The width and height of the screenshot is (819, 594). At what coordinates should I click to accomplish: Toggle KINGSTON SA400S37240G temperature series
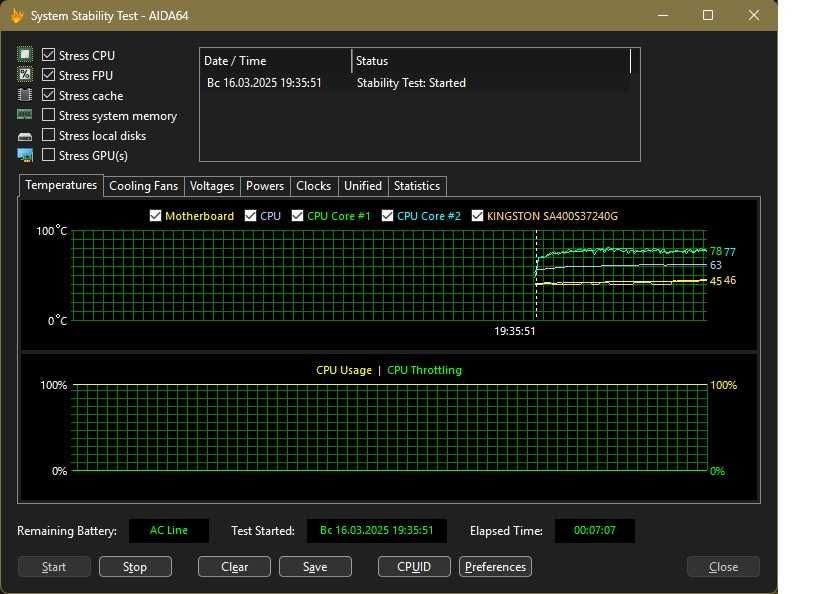477,215
